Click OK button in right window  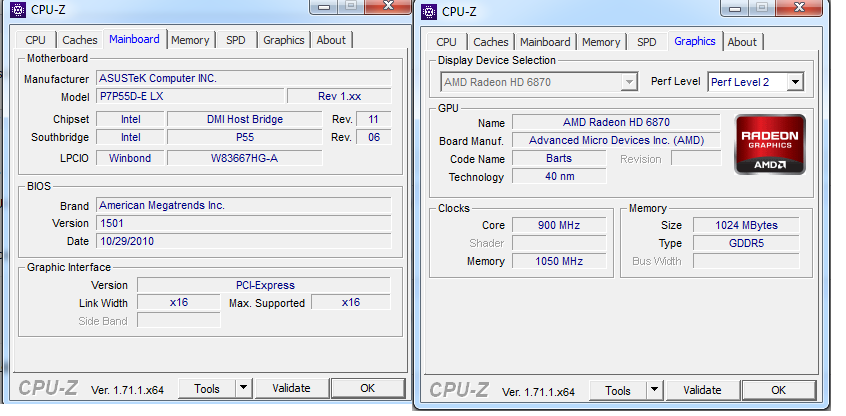(x=779, y=390)
